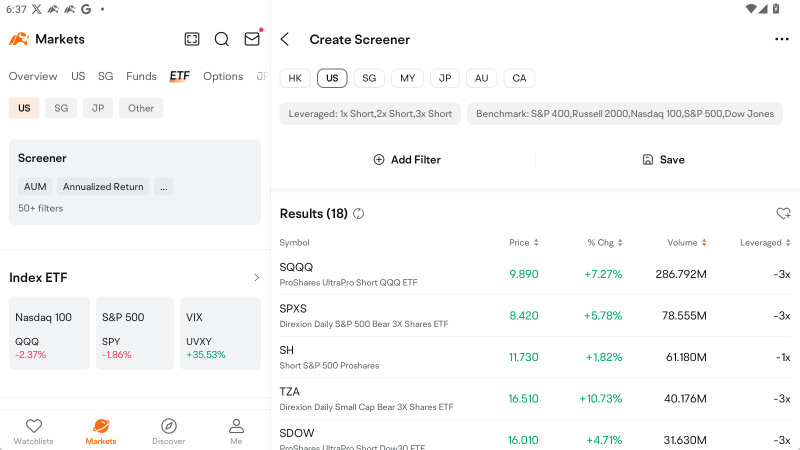Open Watchlists from the bottom navigation
Image resolution: width=800 pixels, height=450 pixels.
[x=34, y=432]
